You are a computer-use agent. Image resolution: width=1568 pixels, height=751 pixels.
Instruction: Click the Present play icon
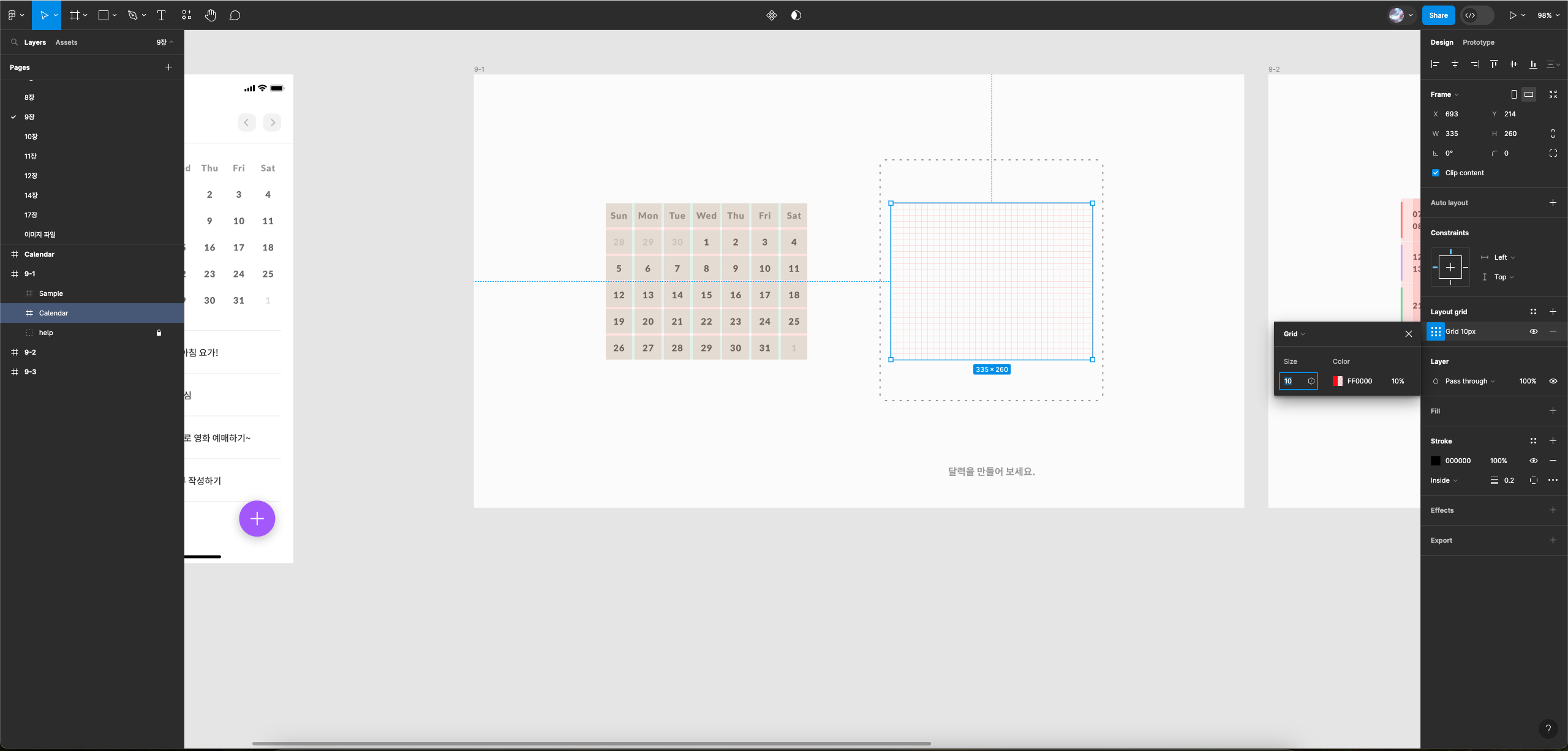click(1512, 15)
